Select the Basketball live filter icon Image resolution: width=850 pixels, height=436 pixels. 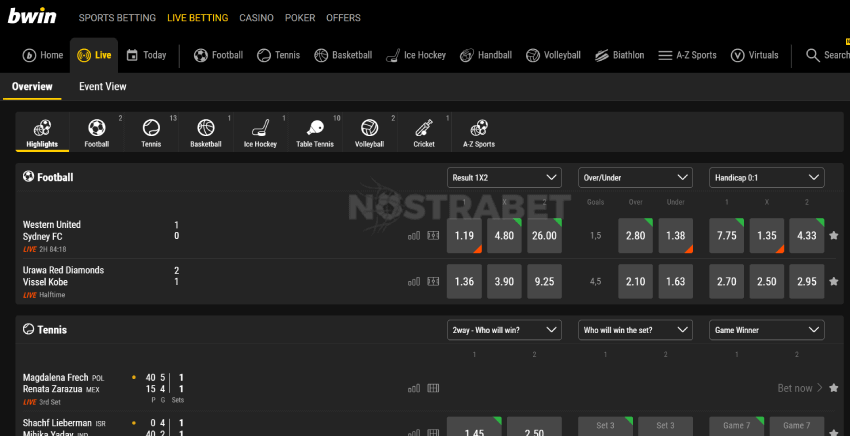pos(206,133)
